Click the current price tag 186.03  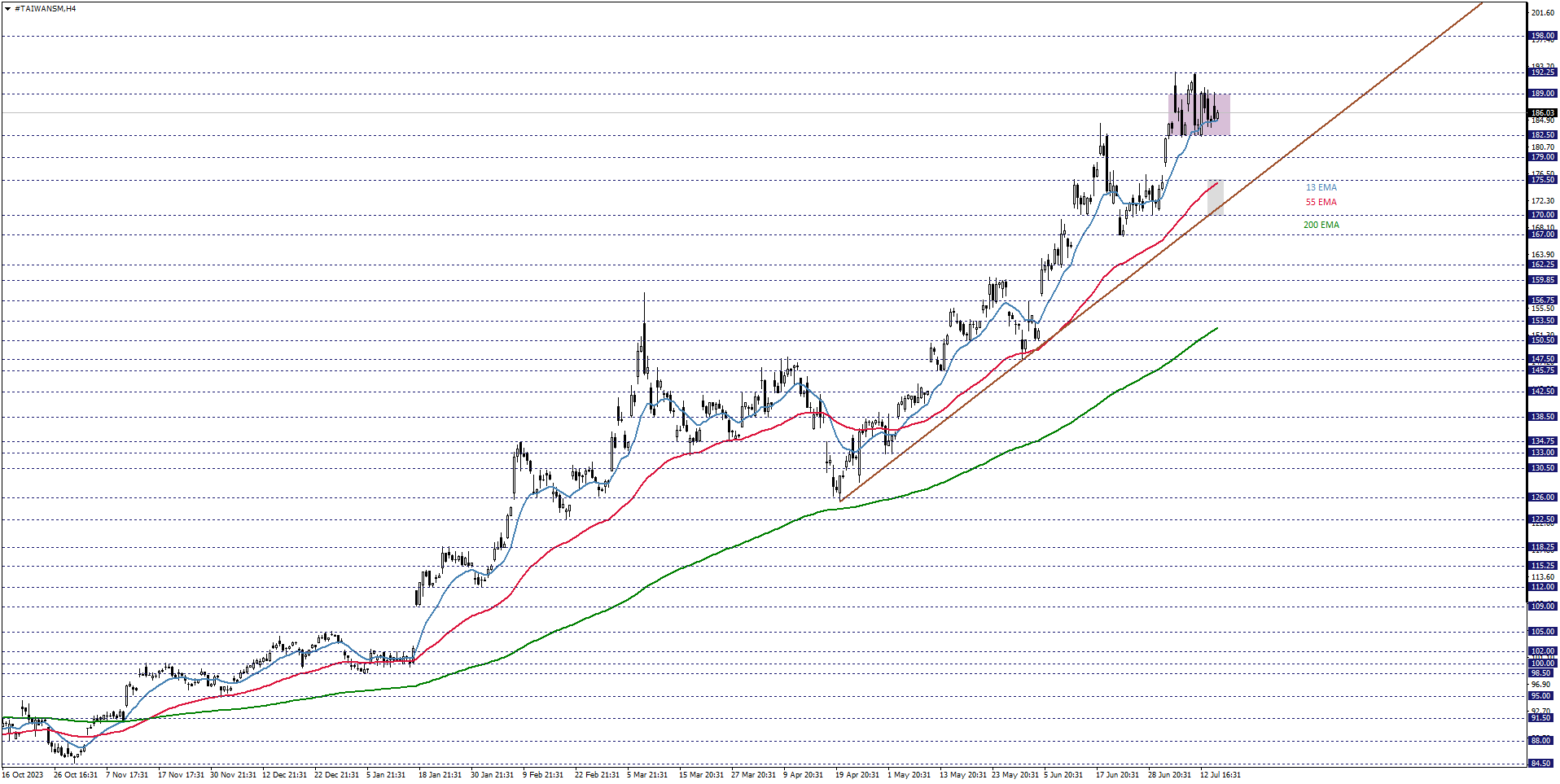[x=1543, y=113]
